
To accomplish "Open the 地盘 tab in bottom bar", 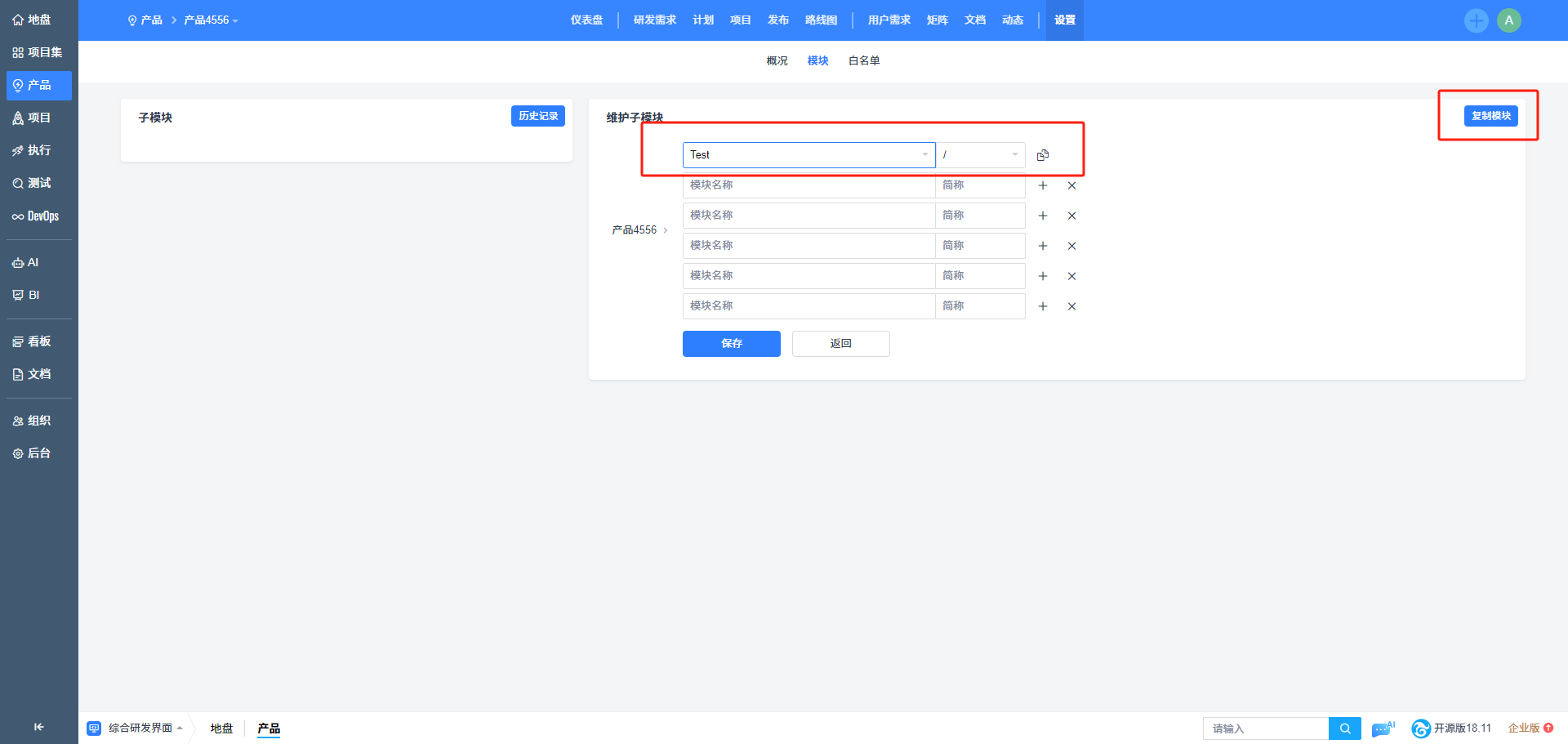I will tap(221, 728).
